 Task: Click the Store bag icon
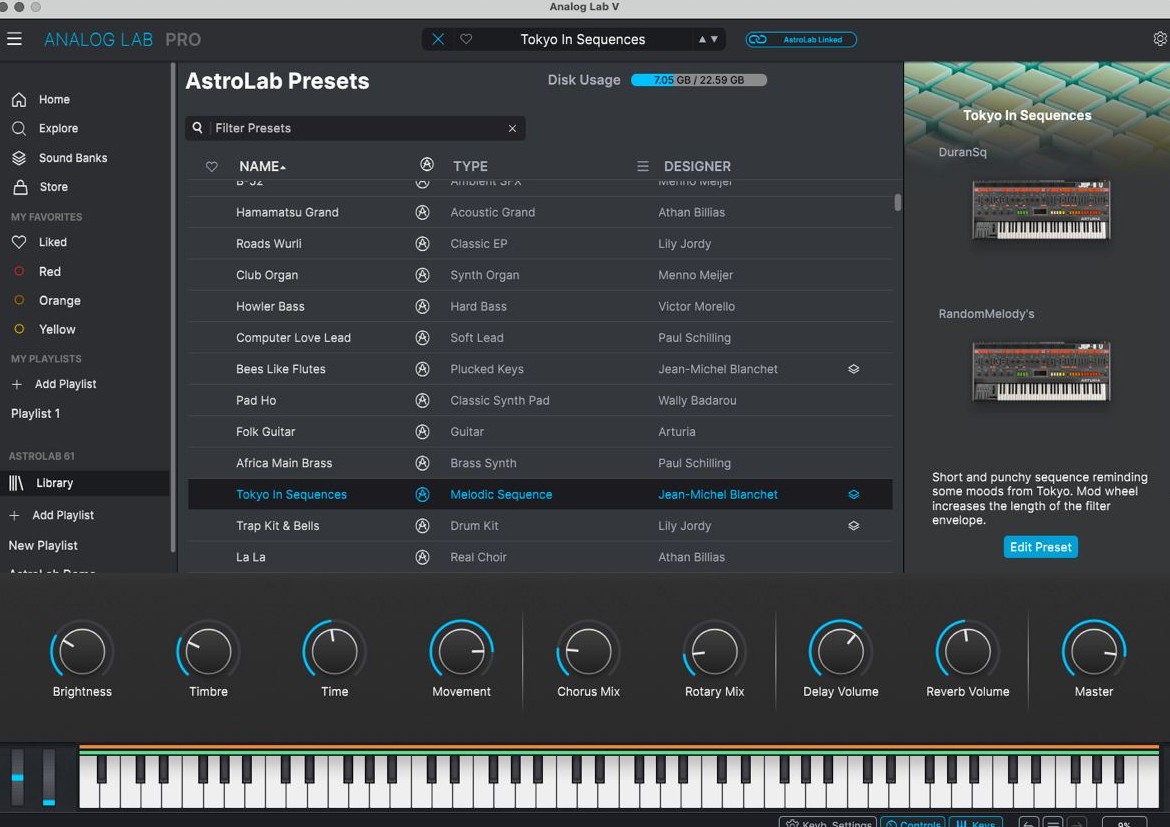[x=20, y=187]
